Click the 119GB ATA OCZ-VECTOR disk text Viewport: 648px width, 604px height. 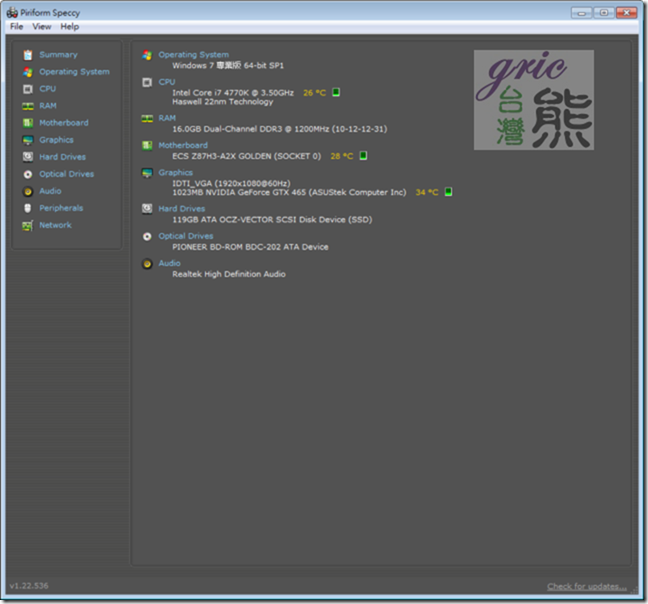point(272,220)
